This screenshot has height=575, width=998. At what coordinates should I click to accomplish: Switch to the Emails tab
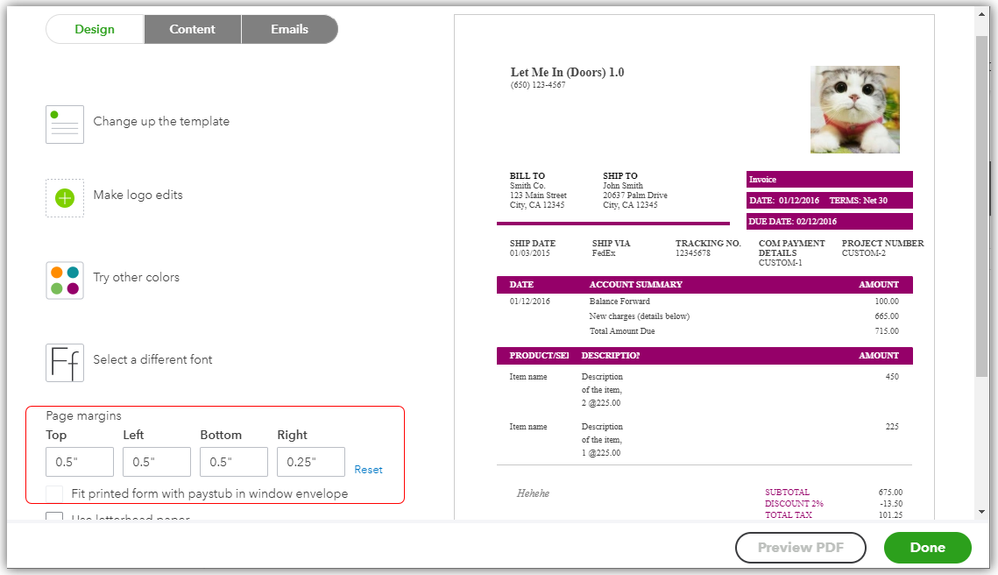click(x=290, y=29)
